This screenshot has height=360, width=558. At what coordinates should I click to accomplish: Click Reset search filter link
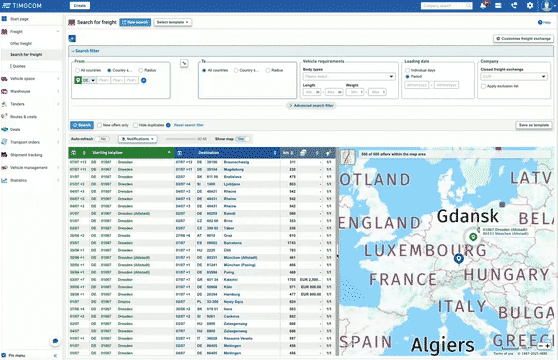[x=189, y=125]
